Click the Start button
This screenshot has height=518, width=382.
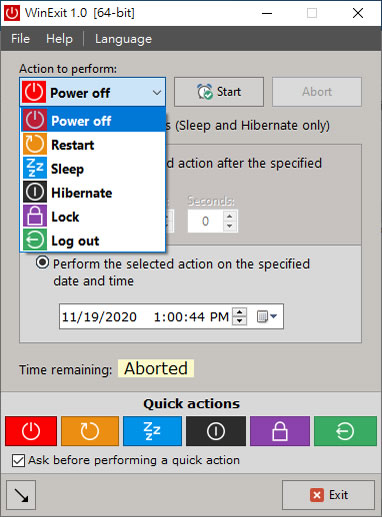tap(219, 92)
